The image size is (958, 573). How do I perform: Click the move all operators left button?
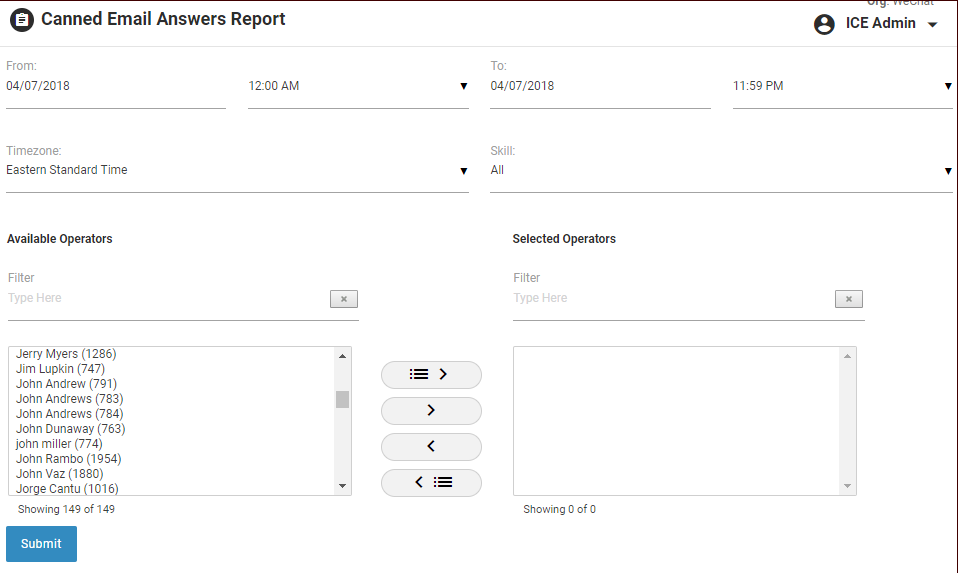[431, 482]
